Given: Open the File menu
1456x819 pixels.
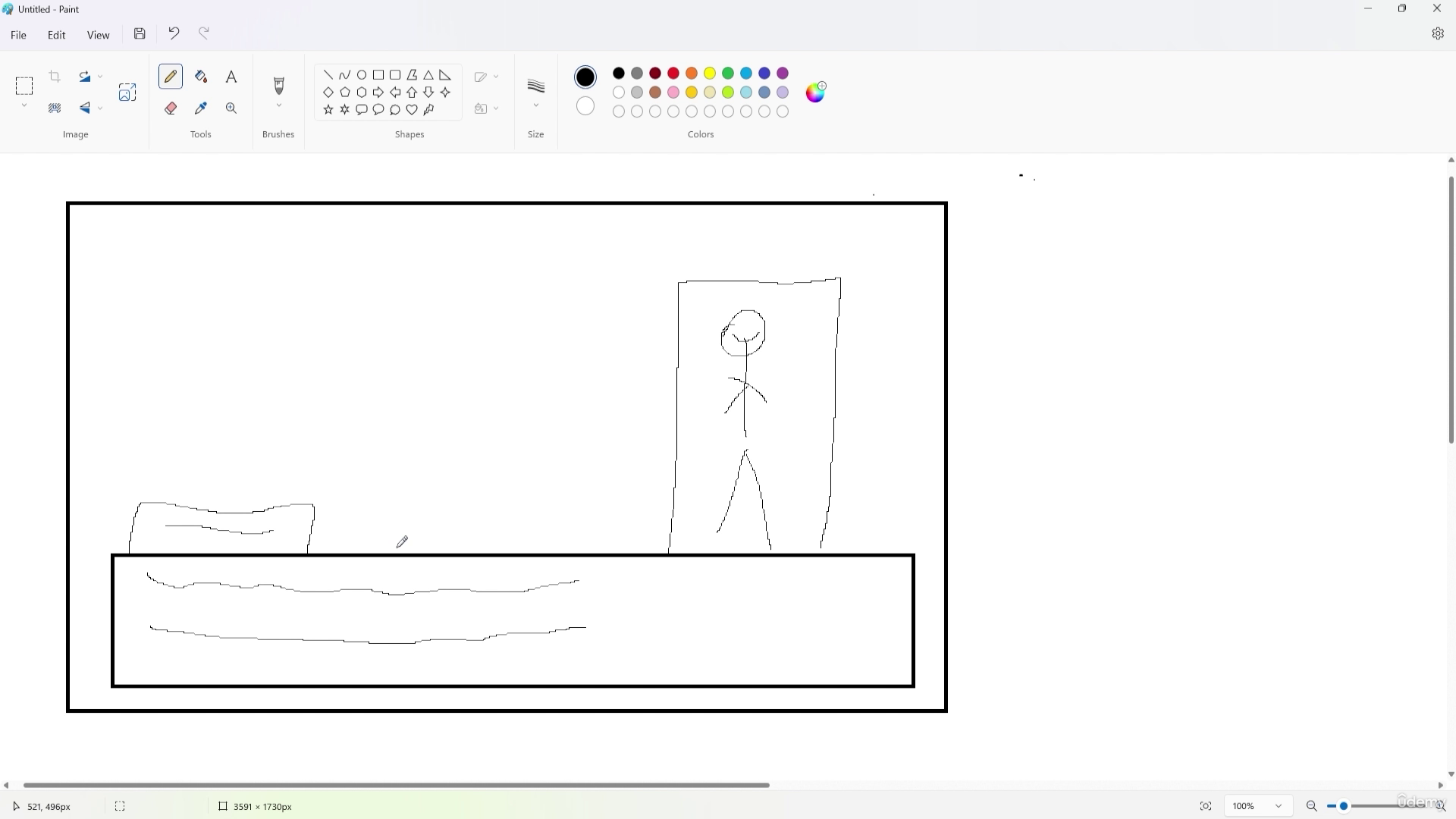Looking at the screenshot, I should [x=18, y=35].
